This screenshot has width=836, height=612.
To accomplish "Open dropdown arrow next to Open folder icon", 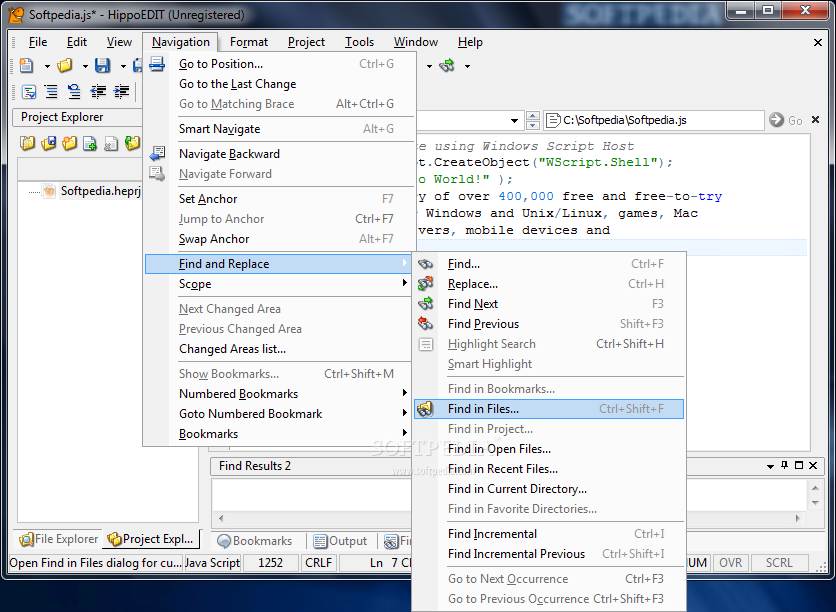I will click(x=85, y=66).
